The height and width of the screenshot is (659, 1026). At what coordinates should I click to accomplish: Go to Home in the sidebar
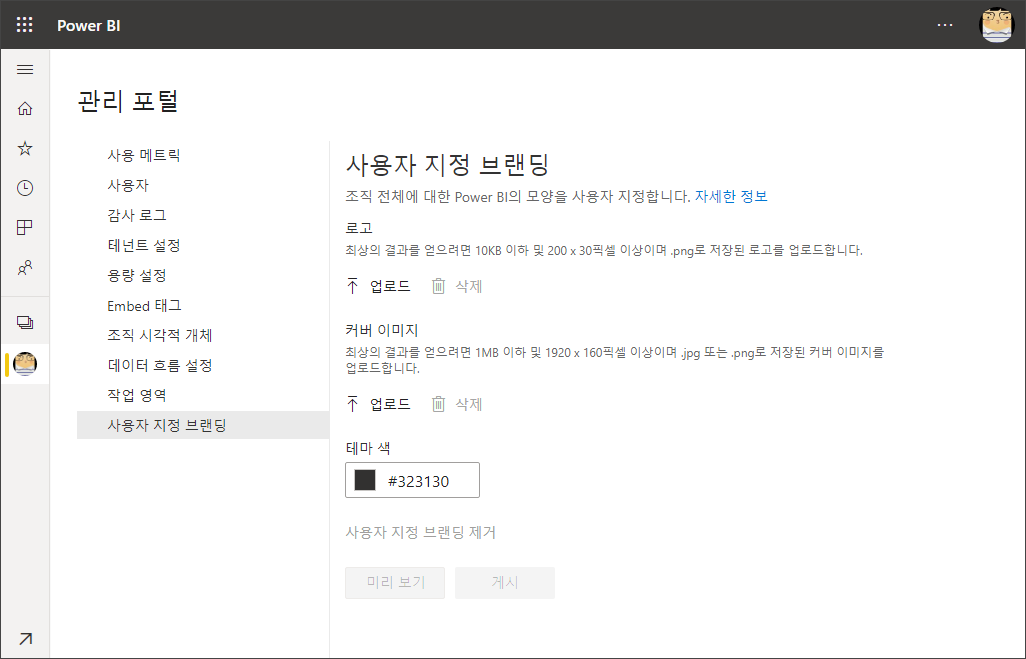click(x=25, y=109)
